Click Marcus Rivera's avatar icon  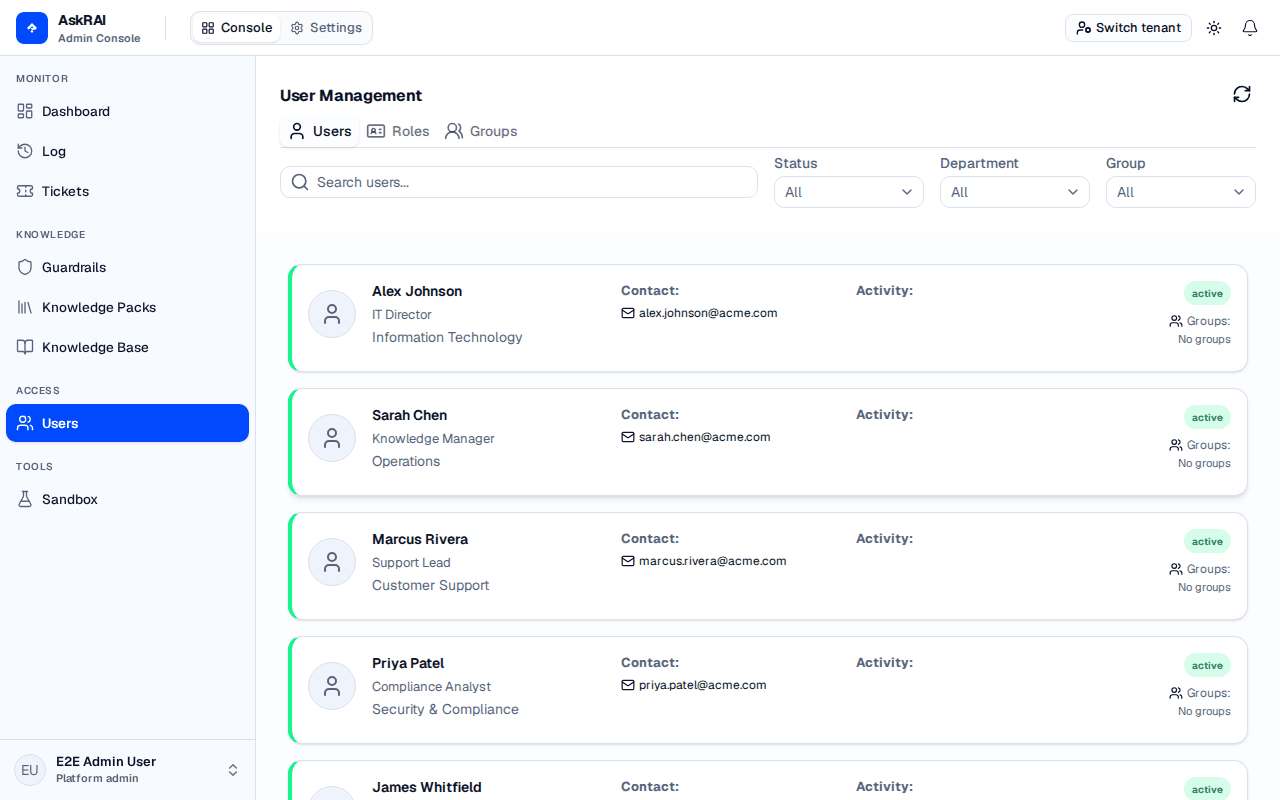coord(332,562)
